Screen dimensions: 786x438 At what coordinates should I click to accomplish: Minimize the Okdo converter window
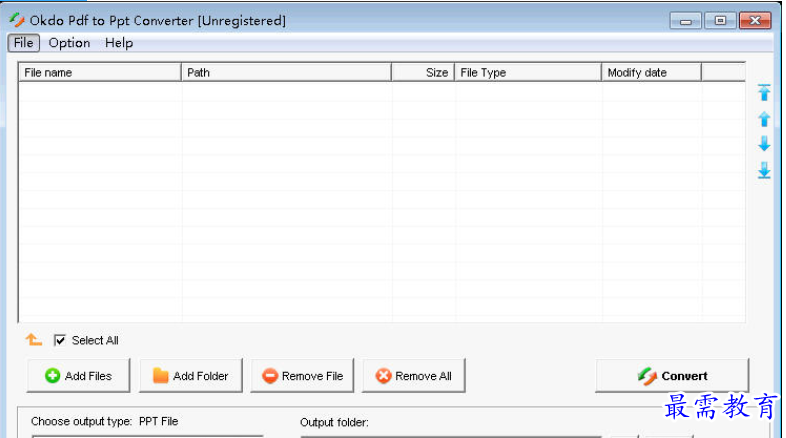[685, 21]
